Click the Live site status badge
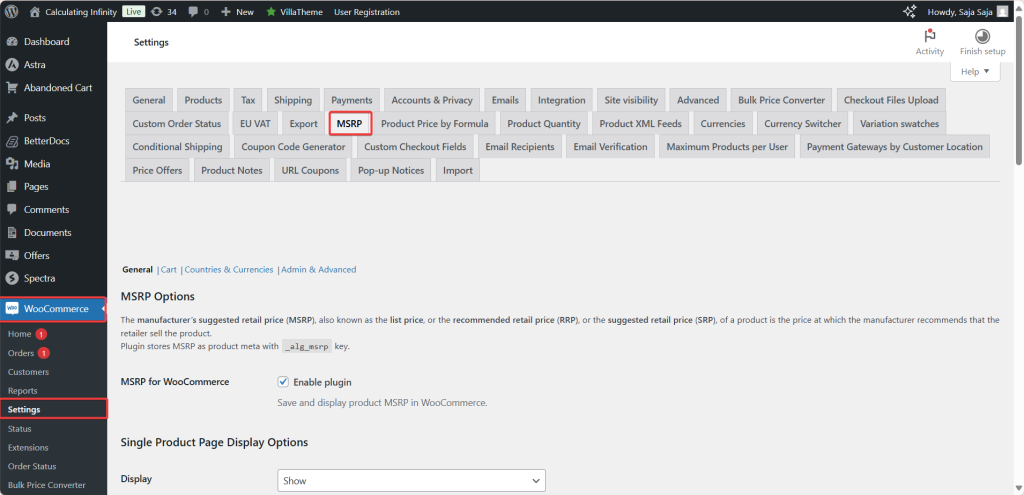 click(x=133, y=12)
